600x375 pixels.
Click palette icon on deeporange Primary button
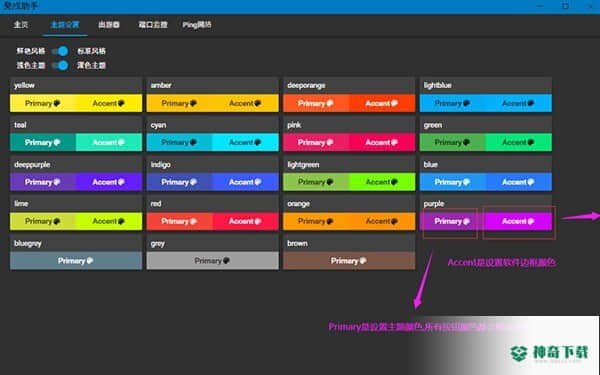pyautogui.click(x=330, y=103)
